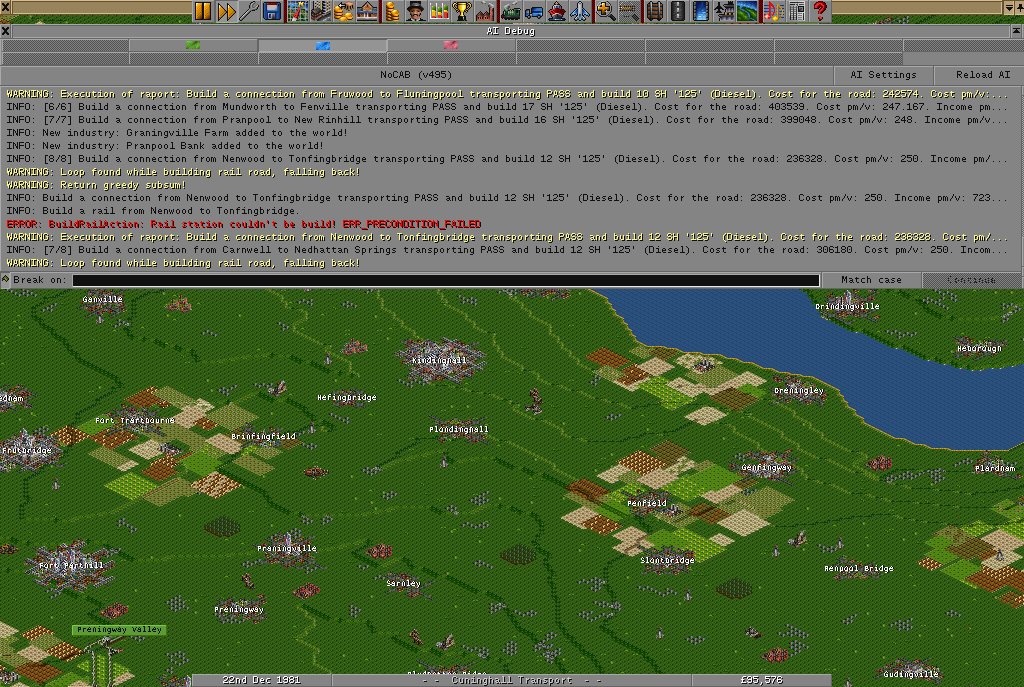Open the save game floppy icon

(272, 11)
